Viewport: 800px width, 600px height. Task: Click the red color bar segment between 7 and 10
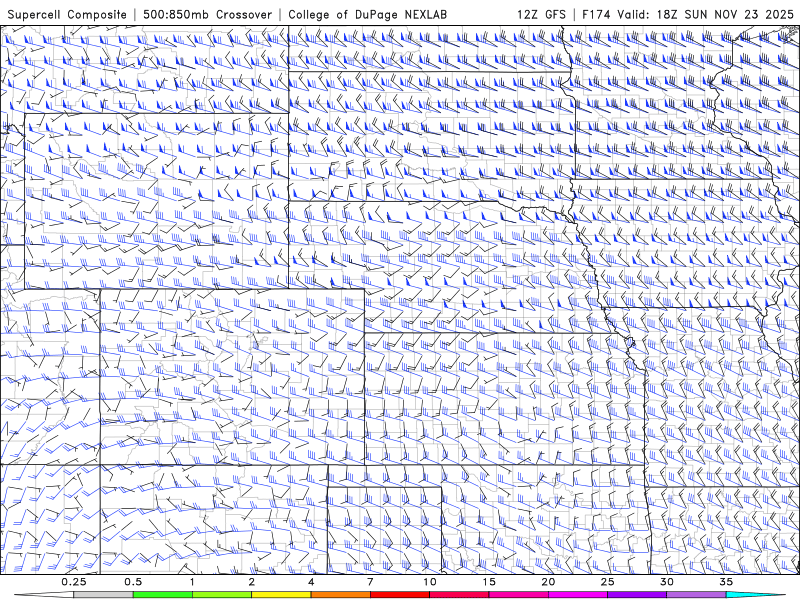pos(399,595)
